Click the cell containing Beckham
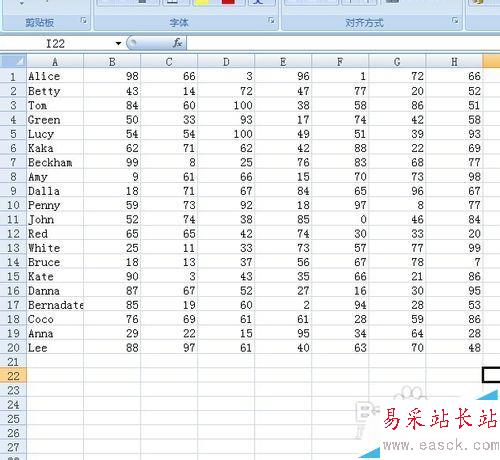The height and width of the screenshot is (460, 500). [55, 162]
